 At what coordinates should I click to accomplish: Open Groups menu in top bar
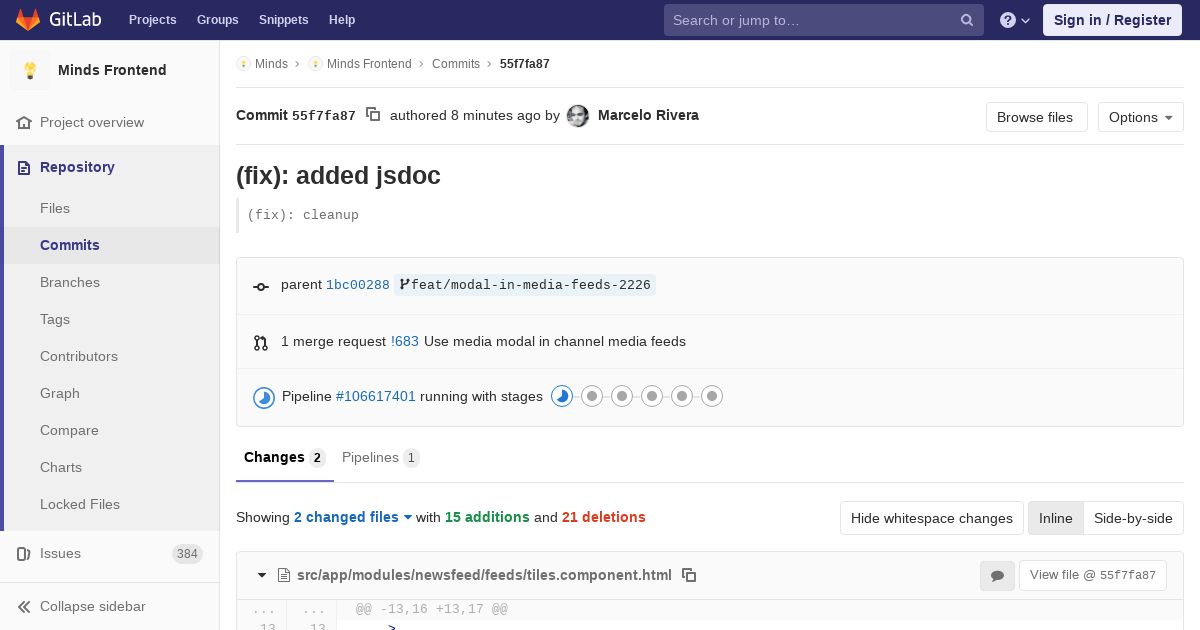coord(217,20)
